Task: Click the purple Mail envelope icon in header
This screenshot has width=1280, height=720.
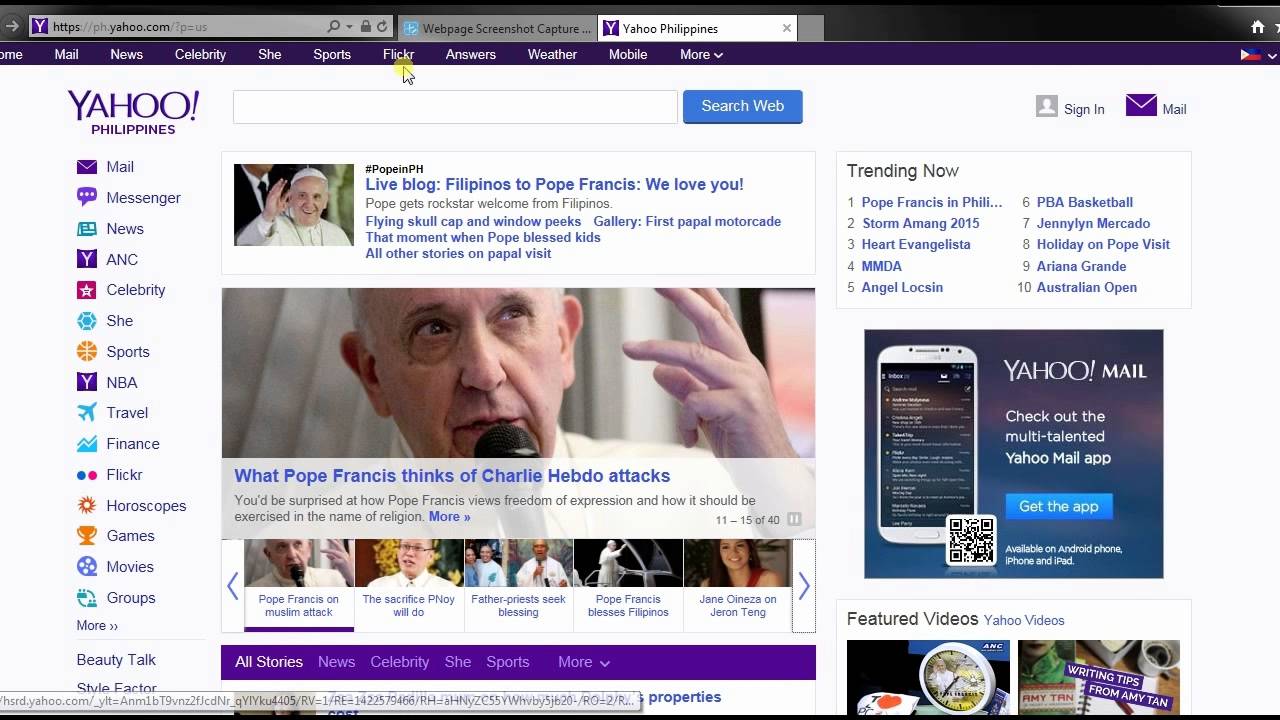Action: click(1141, 105)
